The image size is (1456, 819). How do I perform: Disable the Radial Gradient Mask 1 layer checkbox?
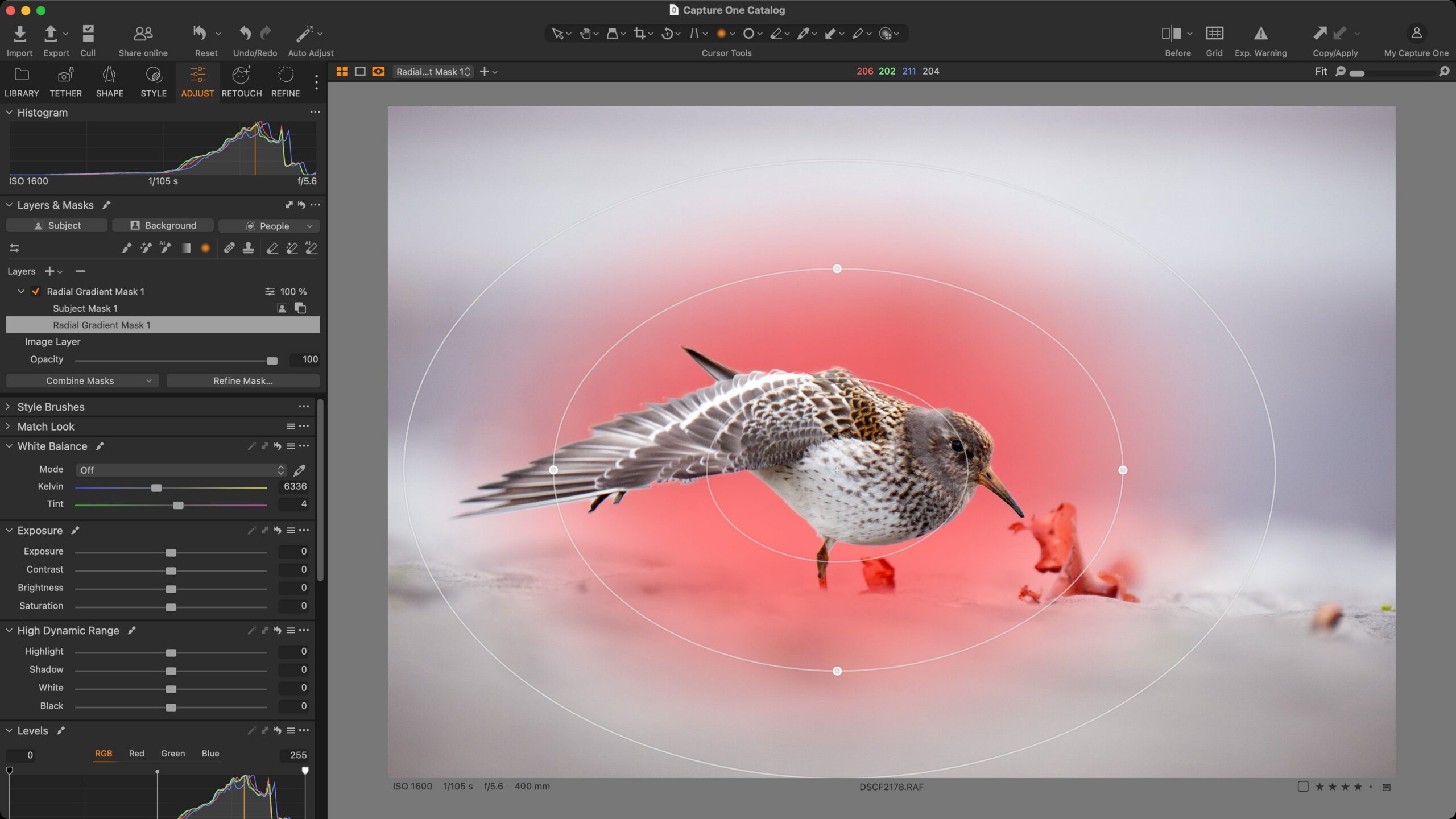(36, 291)
